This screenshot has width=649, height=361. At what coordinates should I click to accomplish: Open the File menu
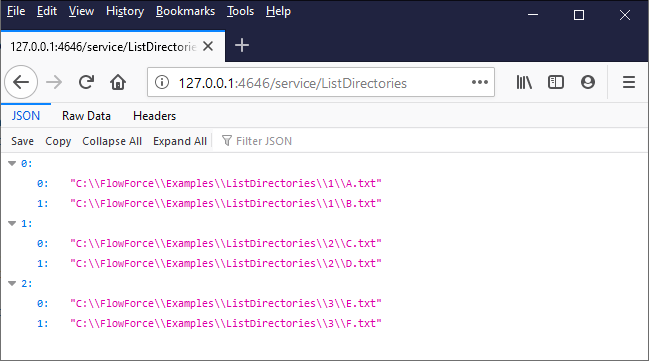(x=16, y=11)
